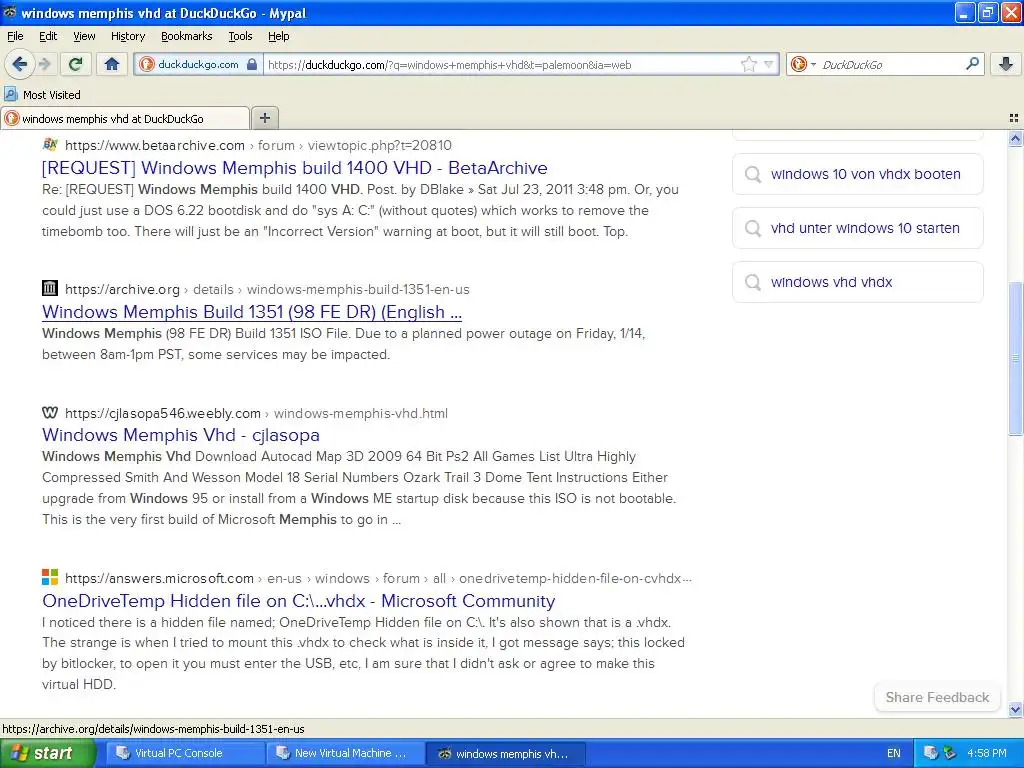
Task: Open the Tools menu
Action: 240,36
